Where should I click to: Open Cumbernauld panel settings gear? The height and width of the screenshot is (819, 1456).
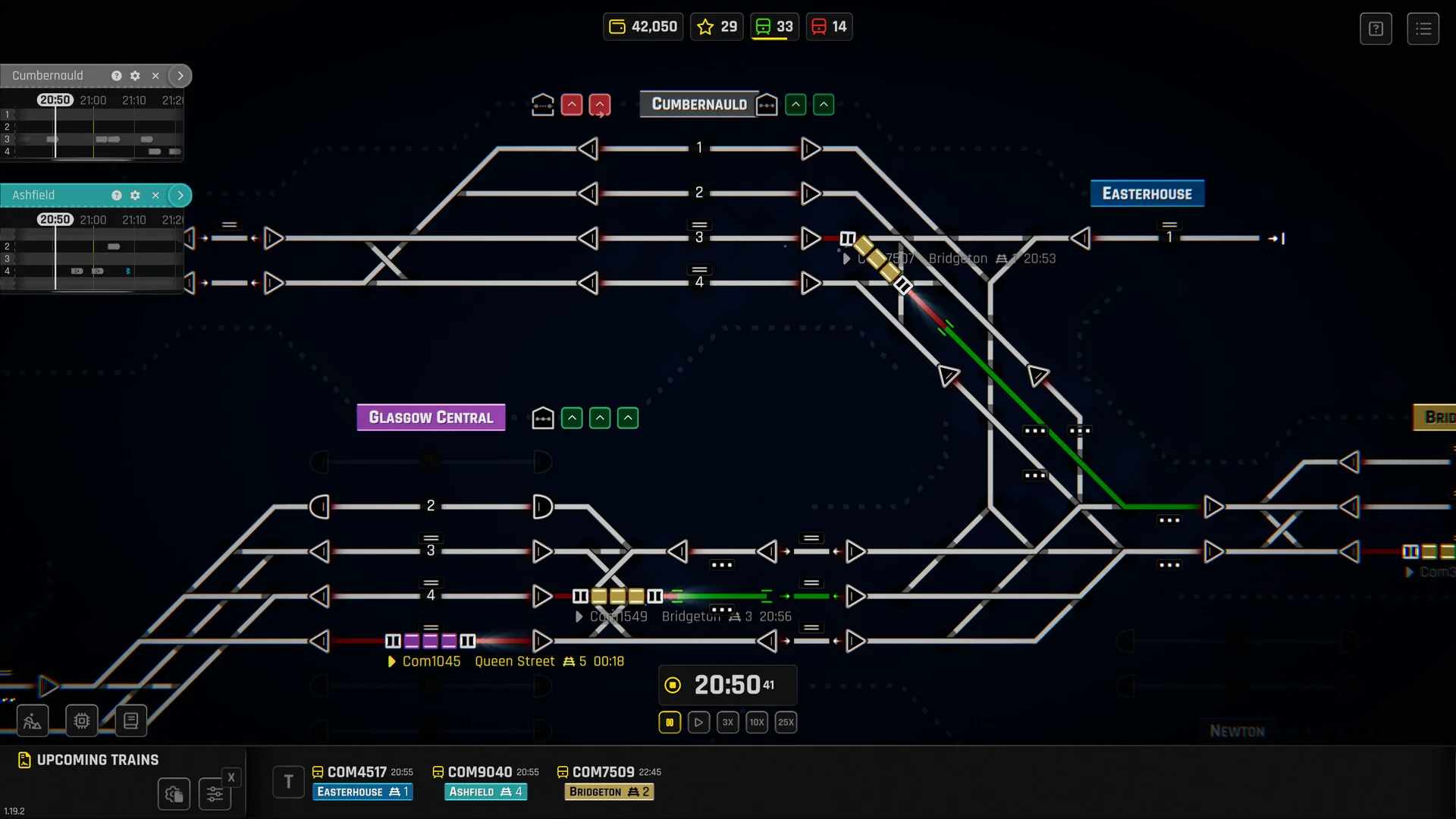(135, 76)
